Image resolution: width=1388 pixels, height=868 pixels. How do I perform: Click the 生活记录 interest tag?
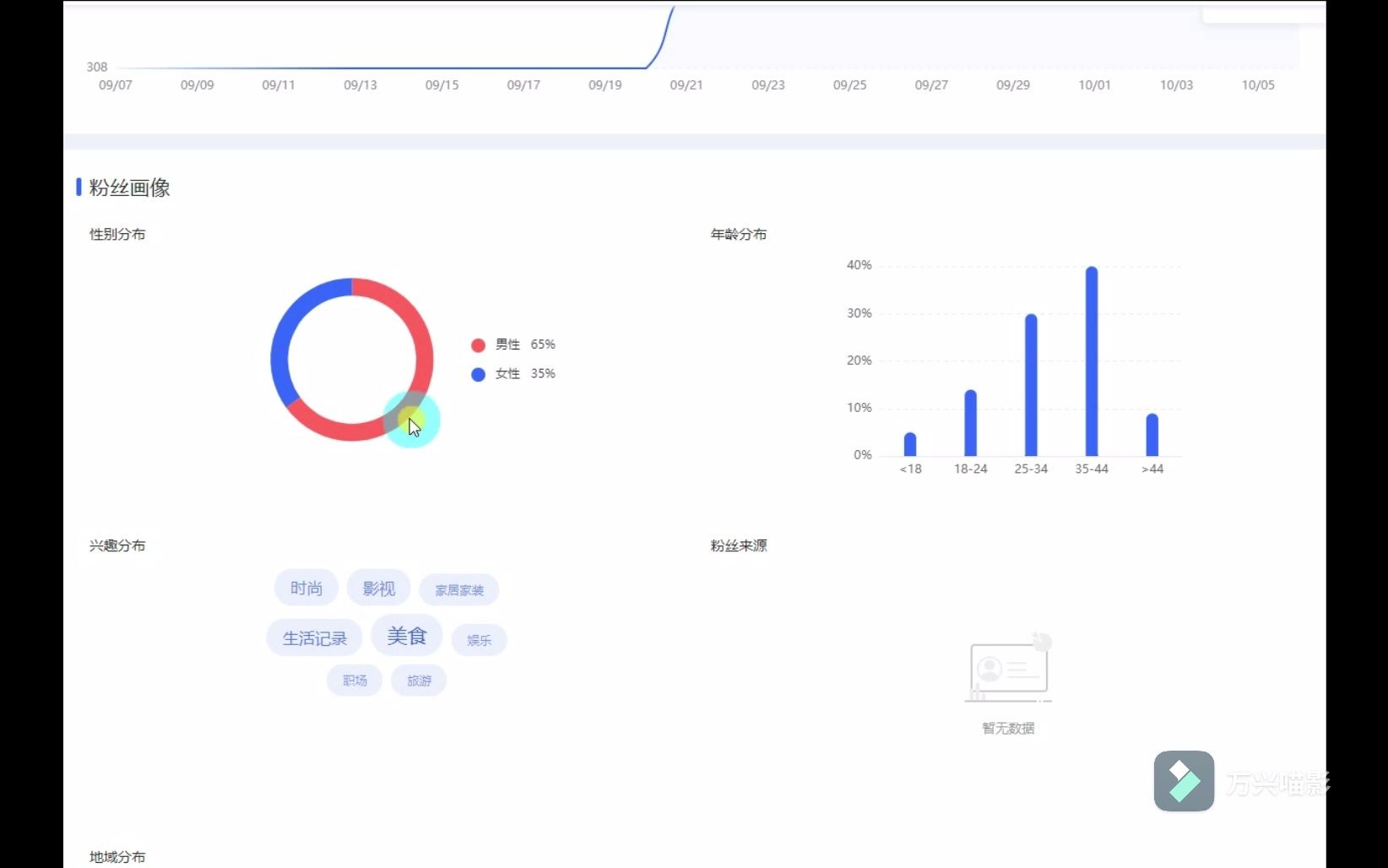click(x=314, y=638)
